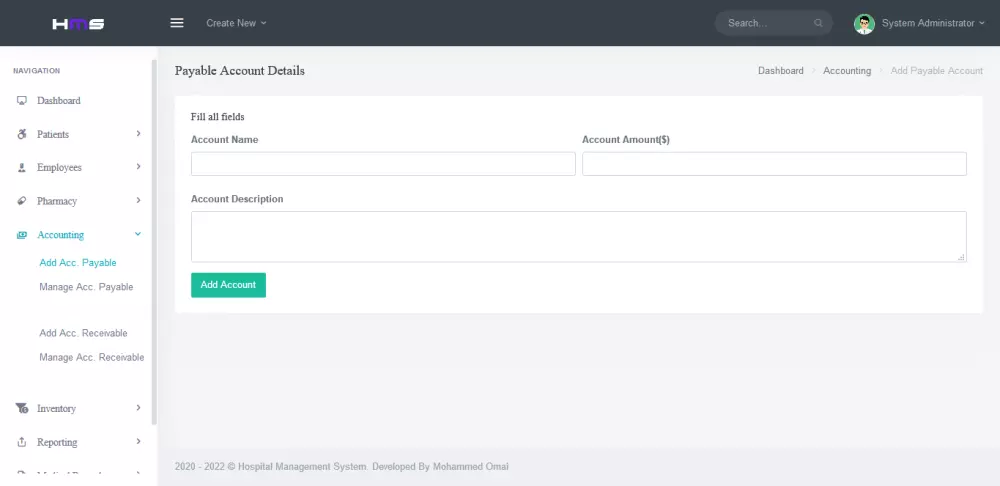Select Reporting in the navigation

57,442
